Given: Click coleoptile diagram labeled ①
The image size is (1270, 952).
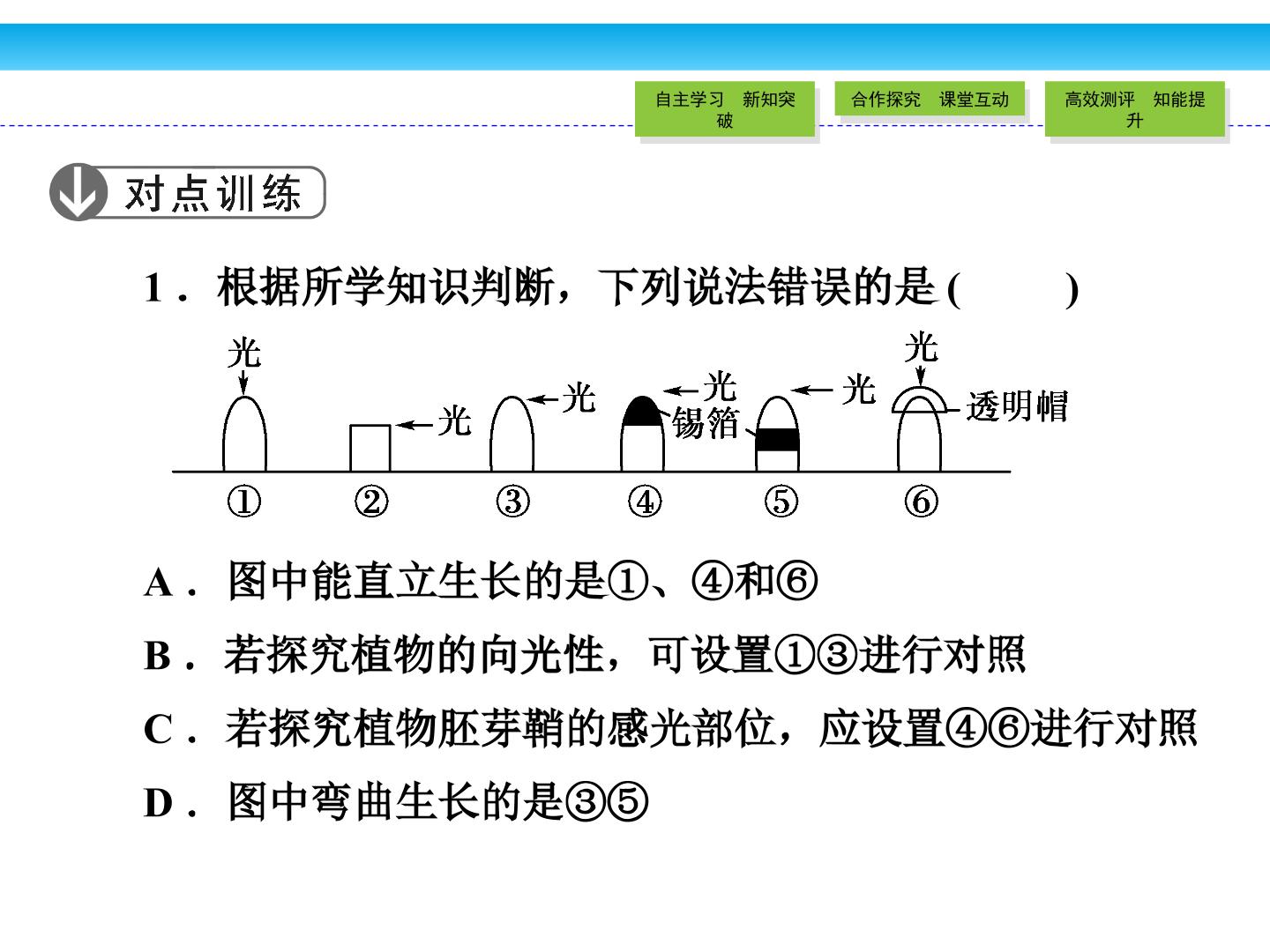Looking at the screenshot, I should pyautogui.click(x=244, y=433).
